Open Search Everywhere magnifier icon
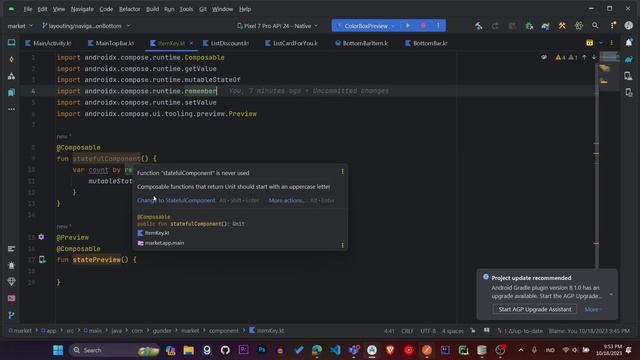 595,26
